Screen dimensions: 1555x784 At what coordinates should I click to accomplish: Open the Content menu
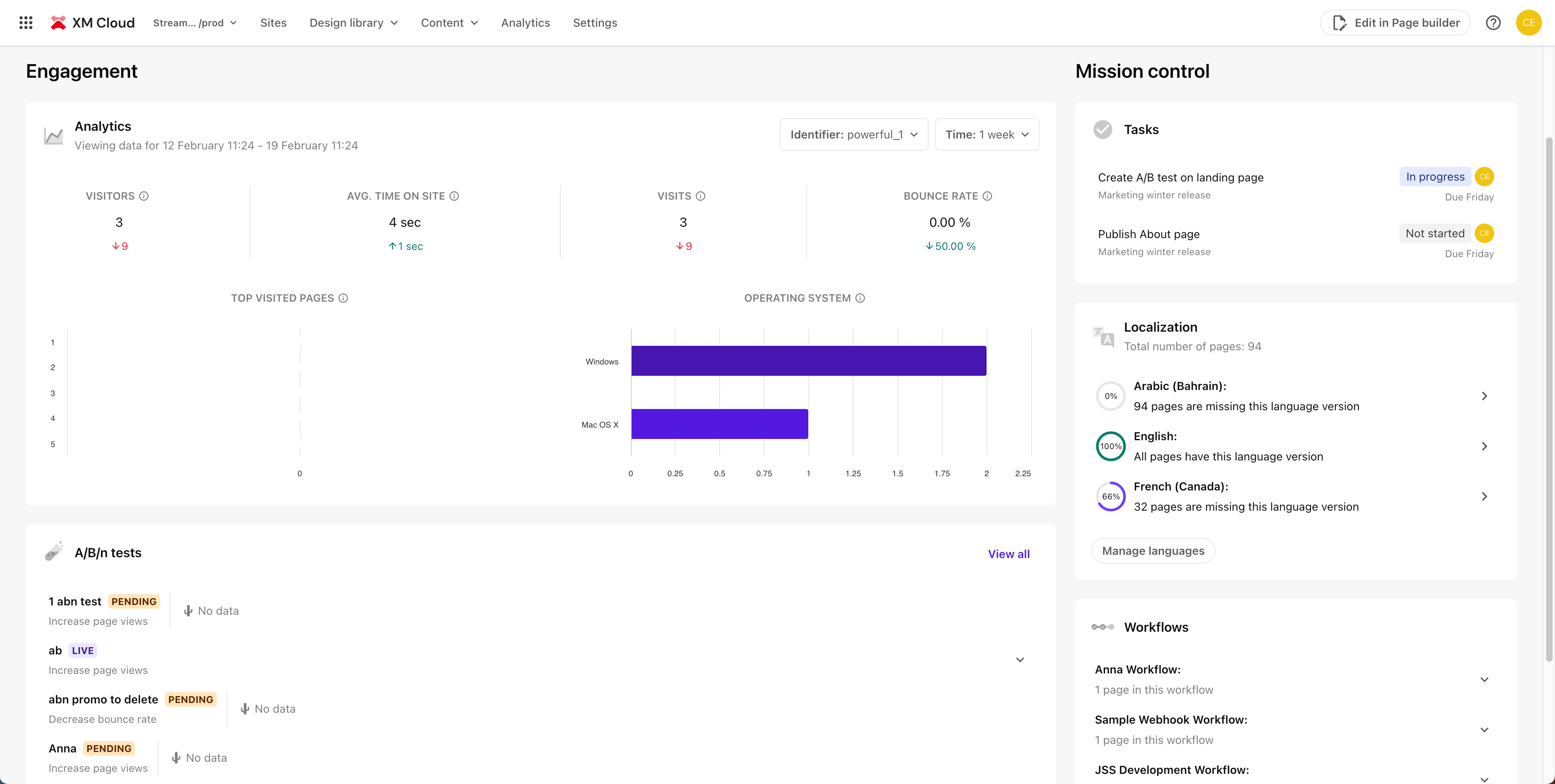(x=449, y=22)
